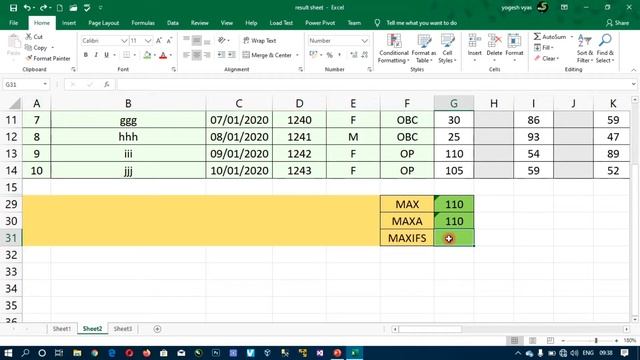Viewport: 640px width, 360px height.
Task: Open the Cell Styles gallery
Action: (x=447, y=49)
